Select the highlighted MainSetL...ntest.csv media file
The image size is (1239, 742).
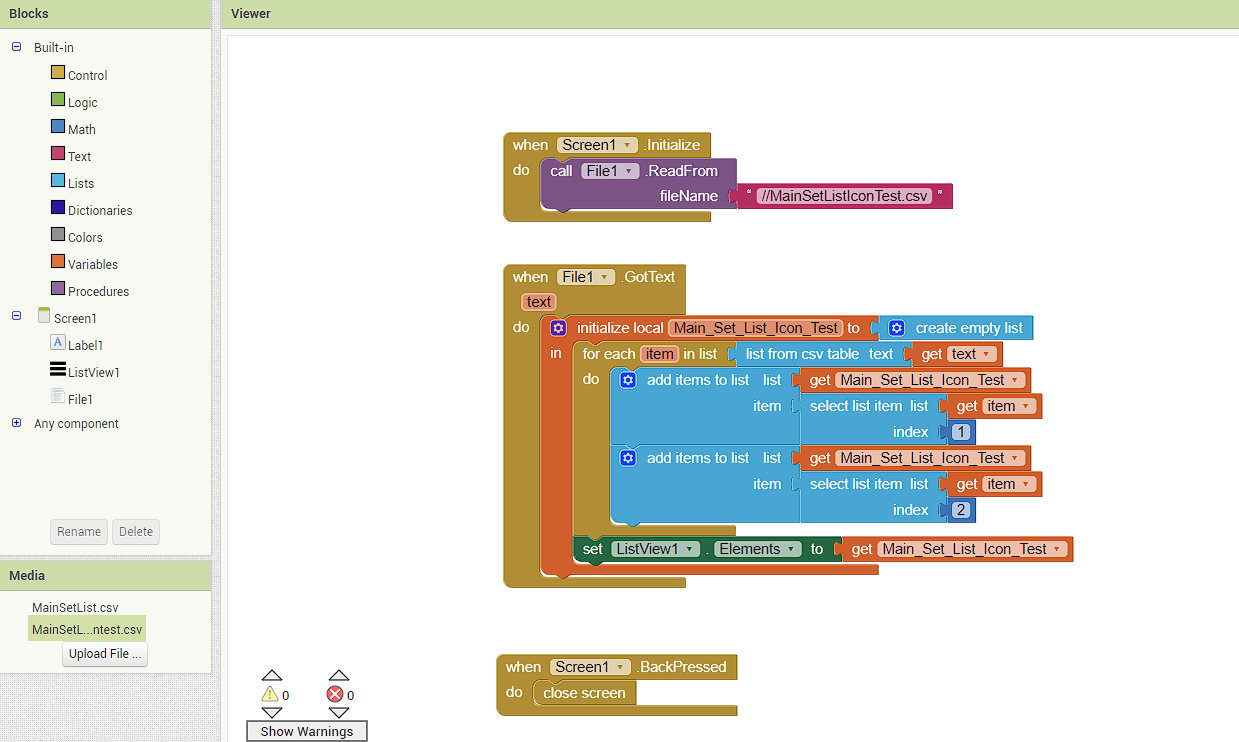click(87, 629)
